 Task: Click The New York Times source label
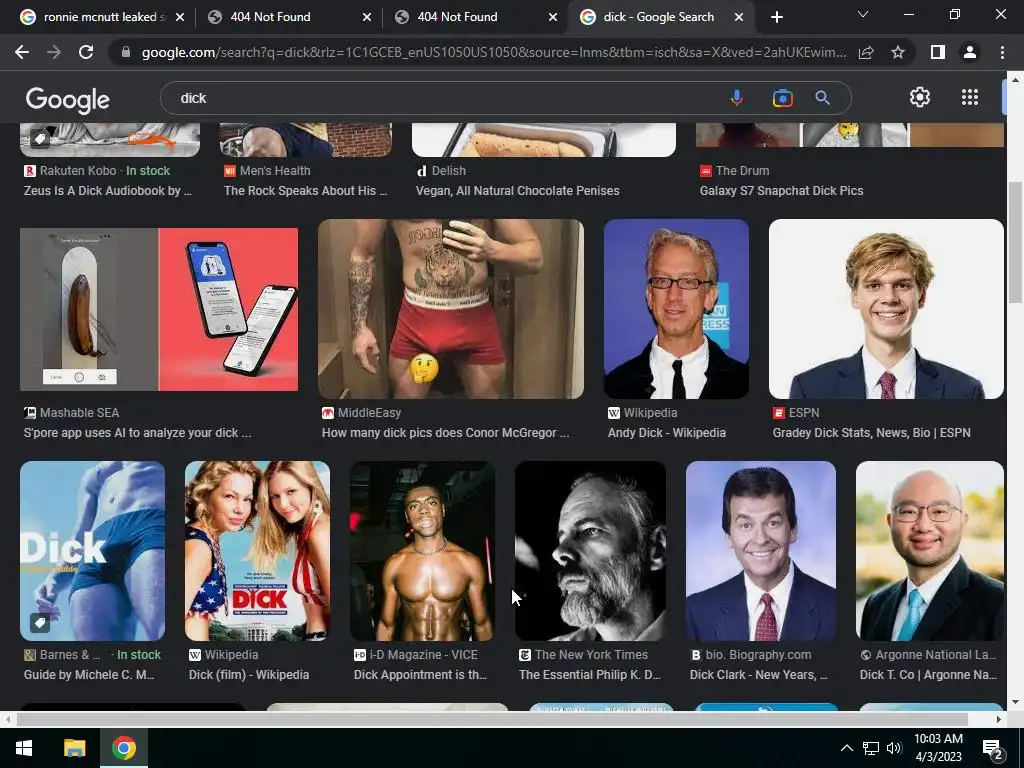click(591, 654)
